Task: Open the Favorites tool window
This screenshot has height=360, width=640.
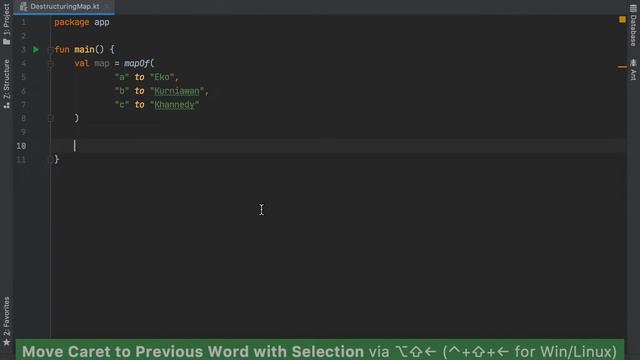Action: coord(7,321)
